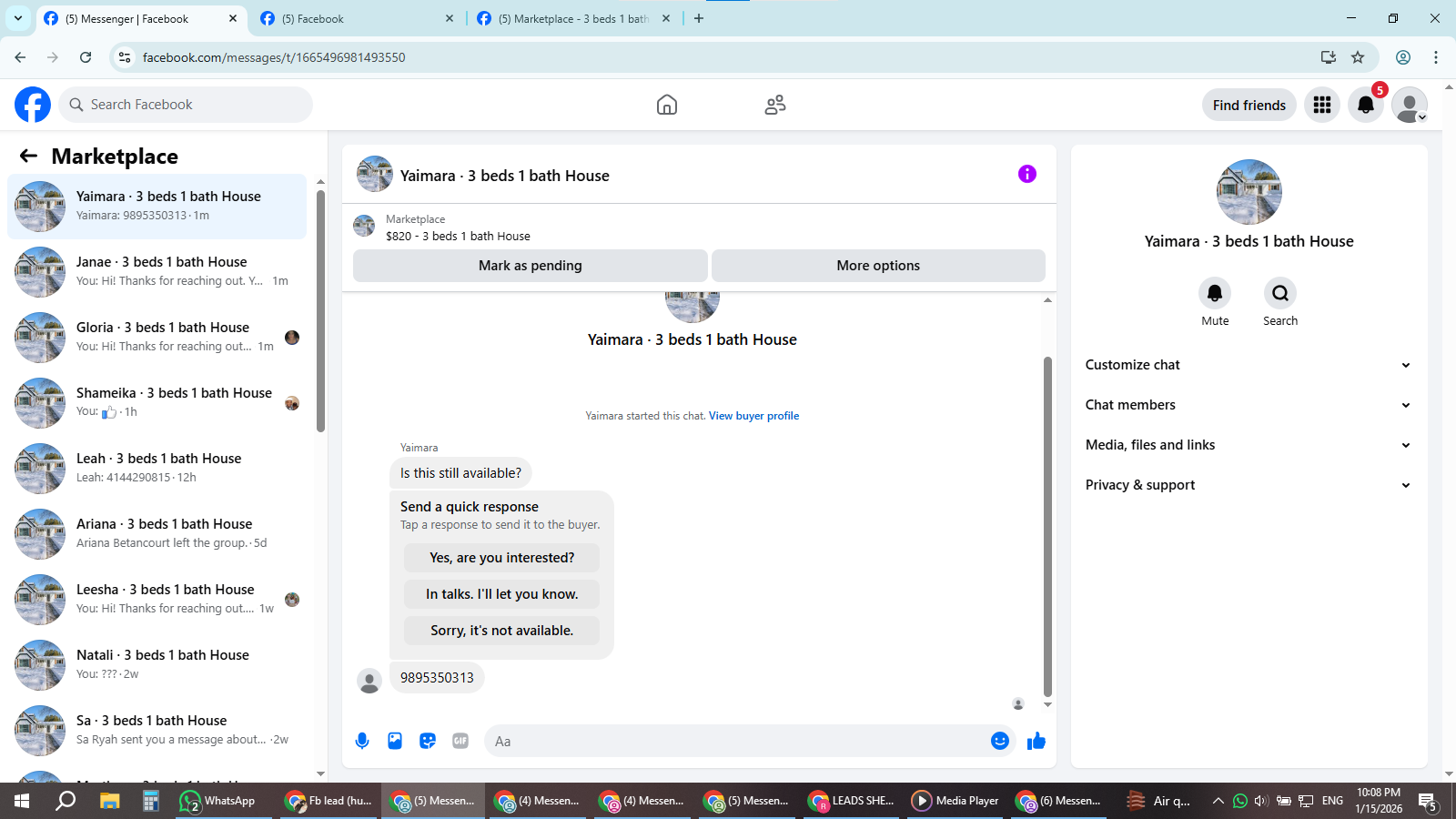Screen dimensions: 1456x819
Task: Click the Find friends button
Action: point(1249,105)
